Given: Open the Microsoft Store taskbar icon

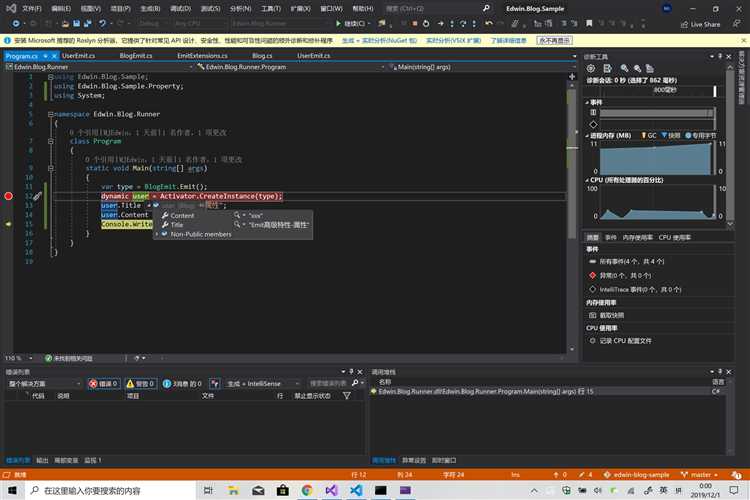Looking at the screenshot, I should pyautogui.click(x=283, y=490).
